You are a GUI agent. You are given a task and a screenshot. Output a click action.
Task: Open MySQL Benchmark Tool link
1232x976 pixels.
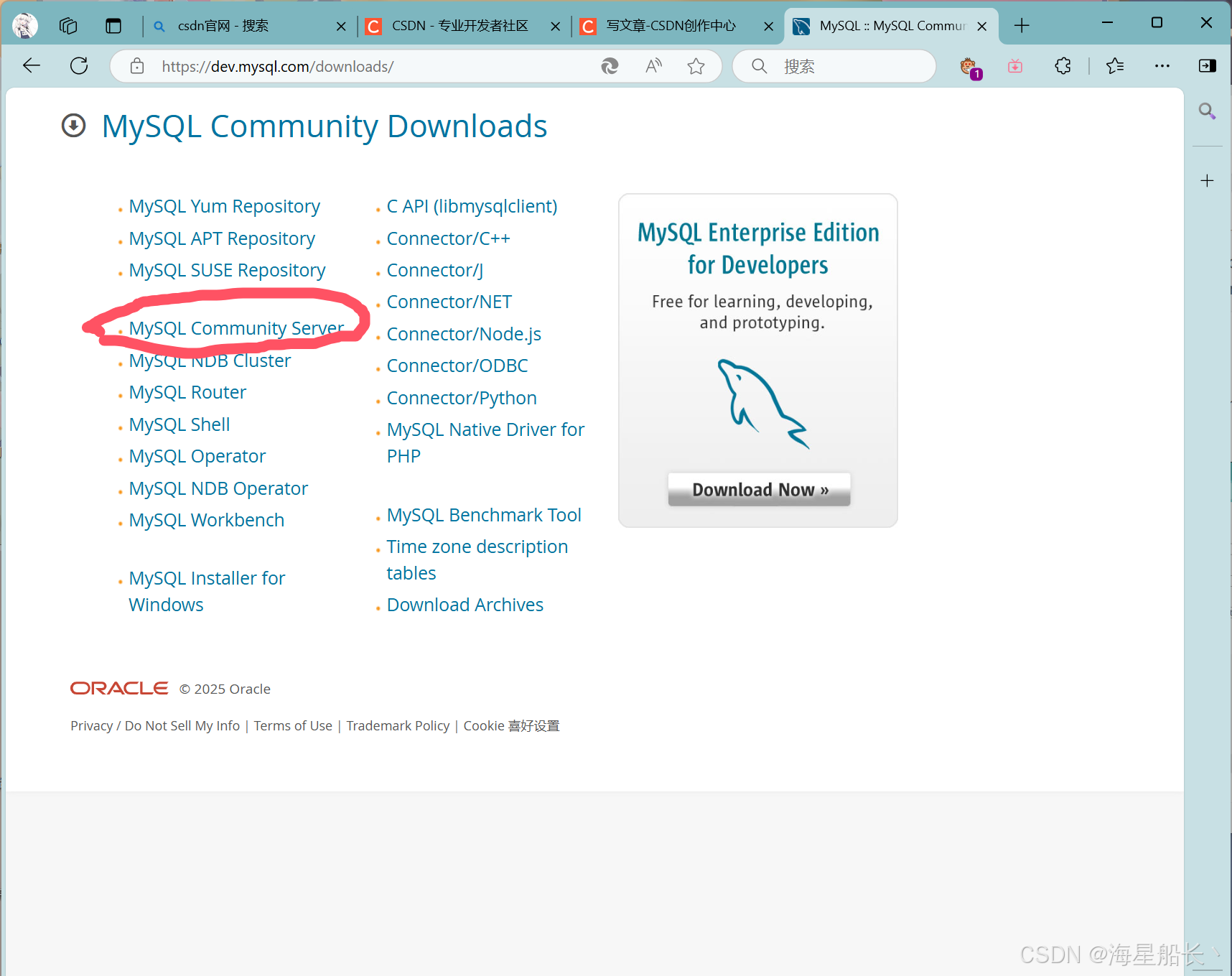(x=484, y=515)
